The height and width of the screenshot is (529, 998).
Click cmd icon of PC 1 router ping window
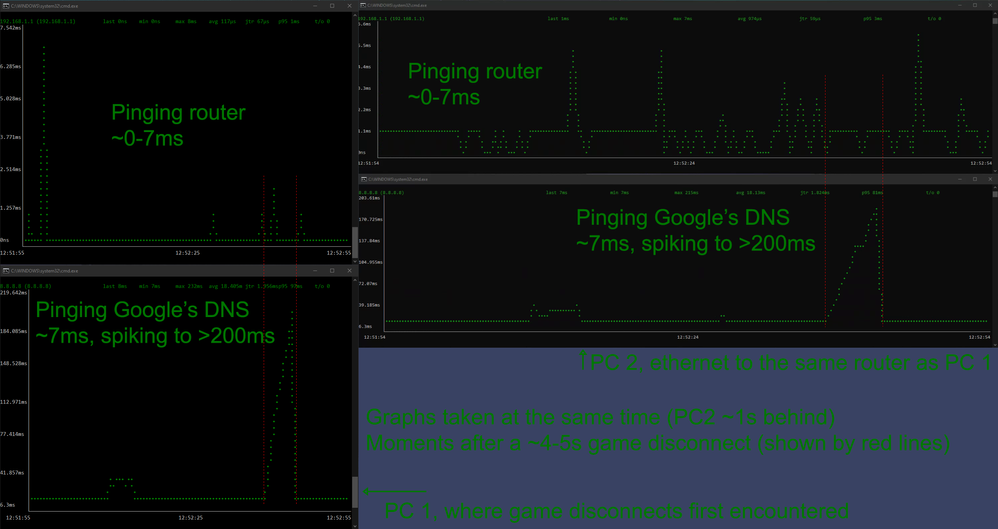point(4,6)
